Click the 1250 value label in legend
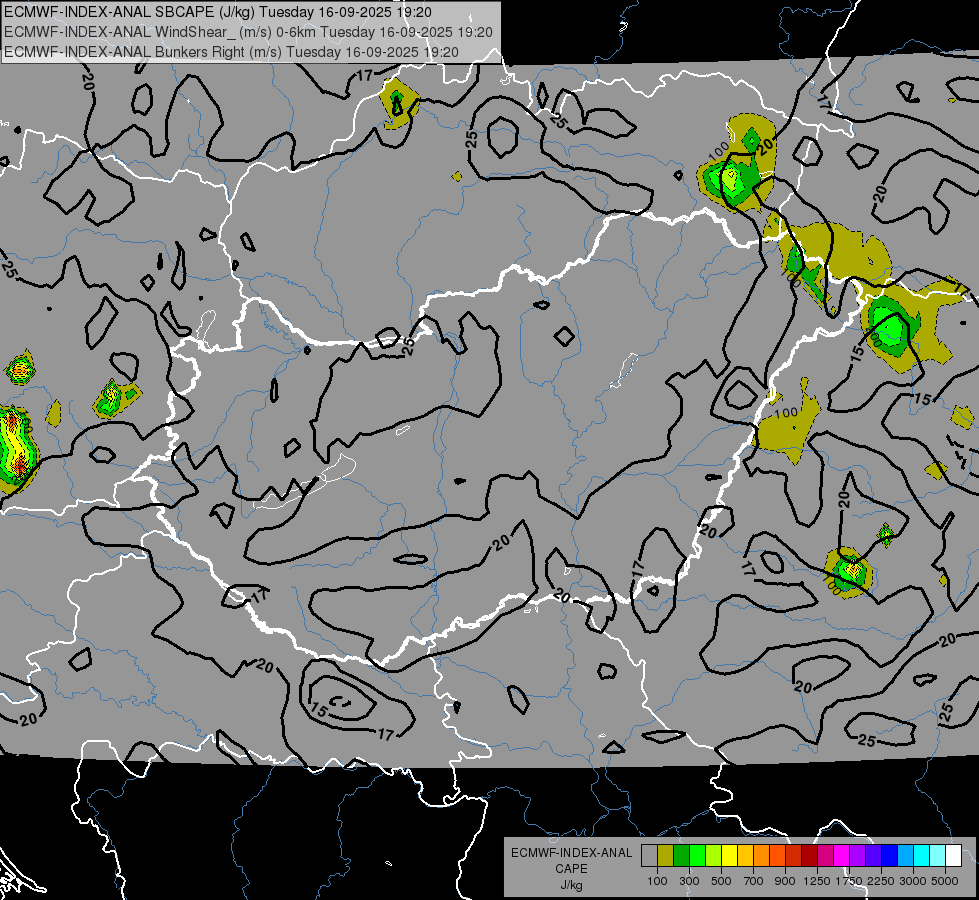Viewport: 979px width, 900px height. click(817, 881)
